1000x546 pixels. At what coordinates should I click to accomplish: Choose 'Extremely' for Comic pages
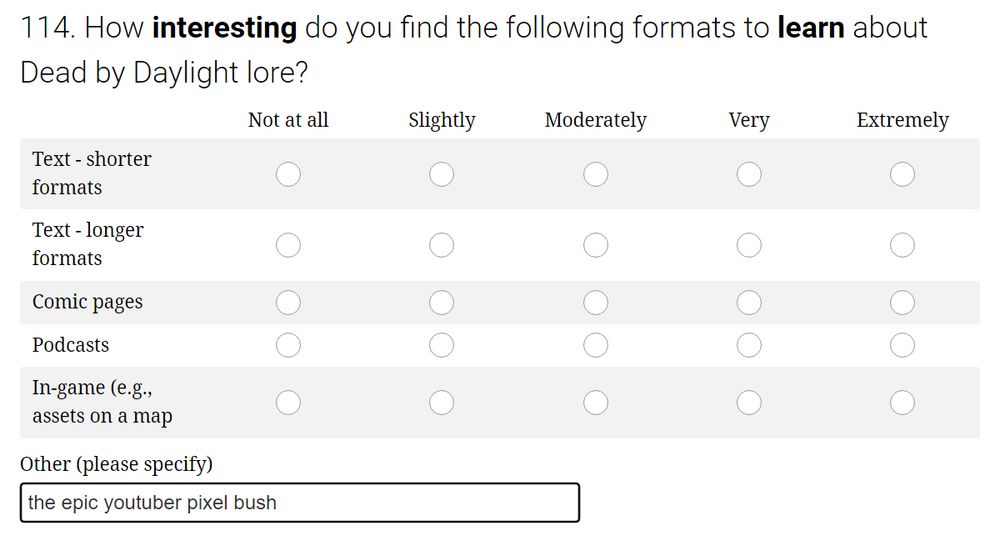902,302
